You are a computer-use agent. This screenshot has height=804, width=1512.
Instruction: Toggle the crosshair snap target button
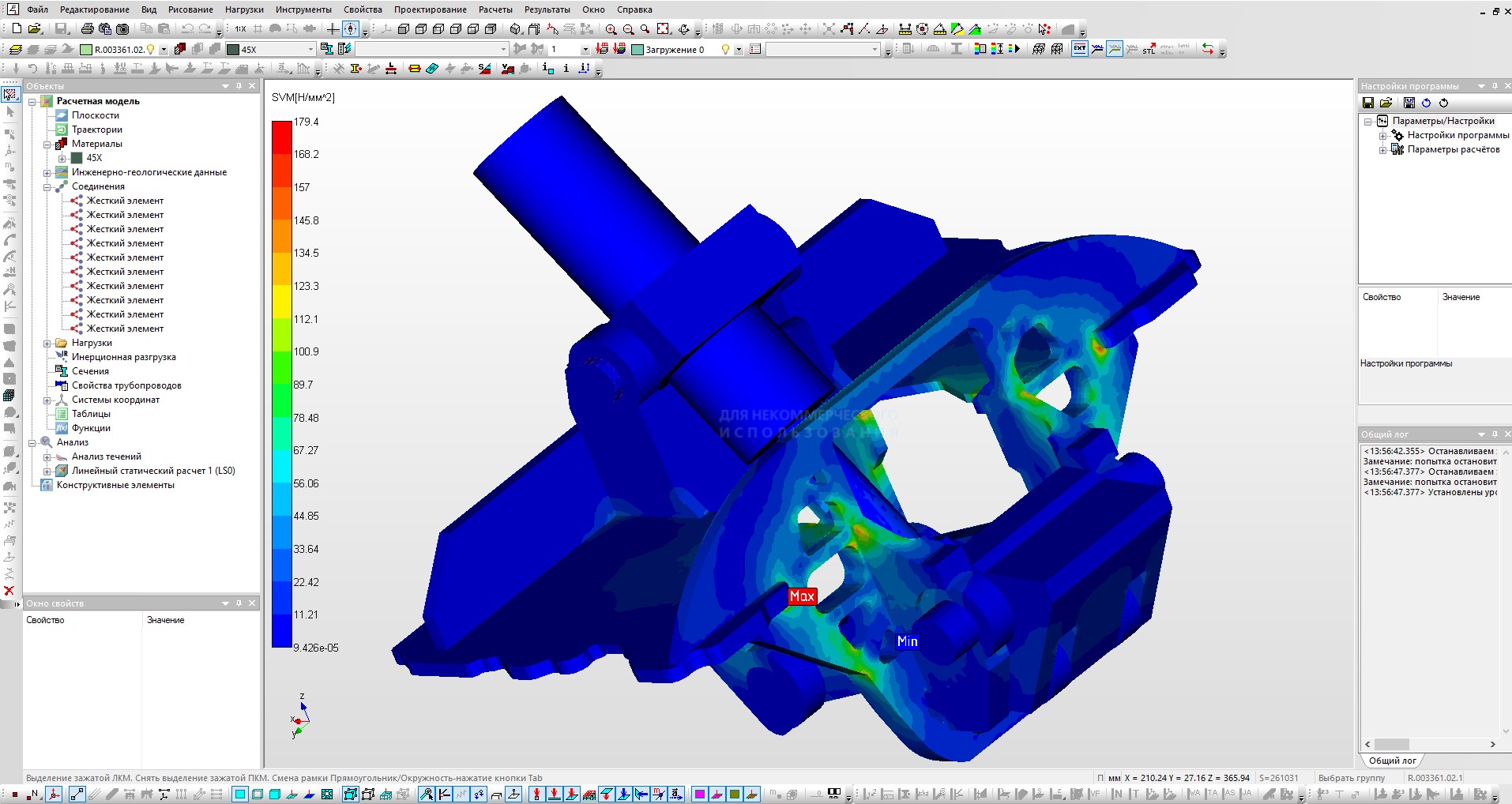click(351, 29)
